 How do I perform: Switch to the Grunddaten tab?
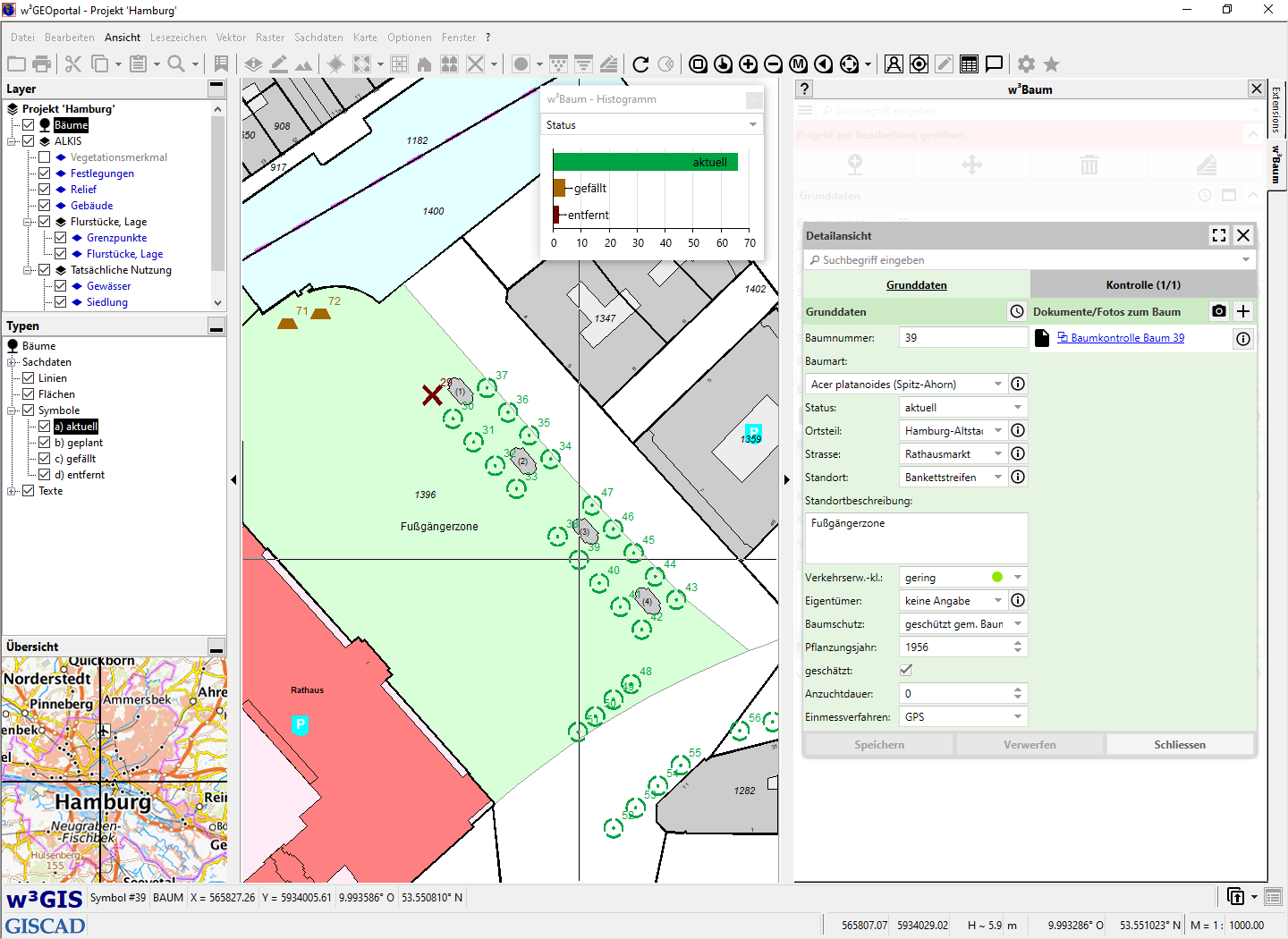click(917, 285)
